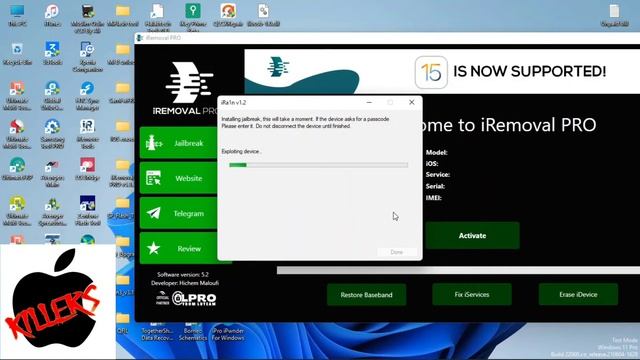Click the iRemoval PRO title bar icon
This screenshot has width=640, height=360.
pyautogui.click(x=140, y=38)
